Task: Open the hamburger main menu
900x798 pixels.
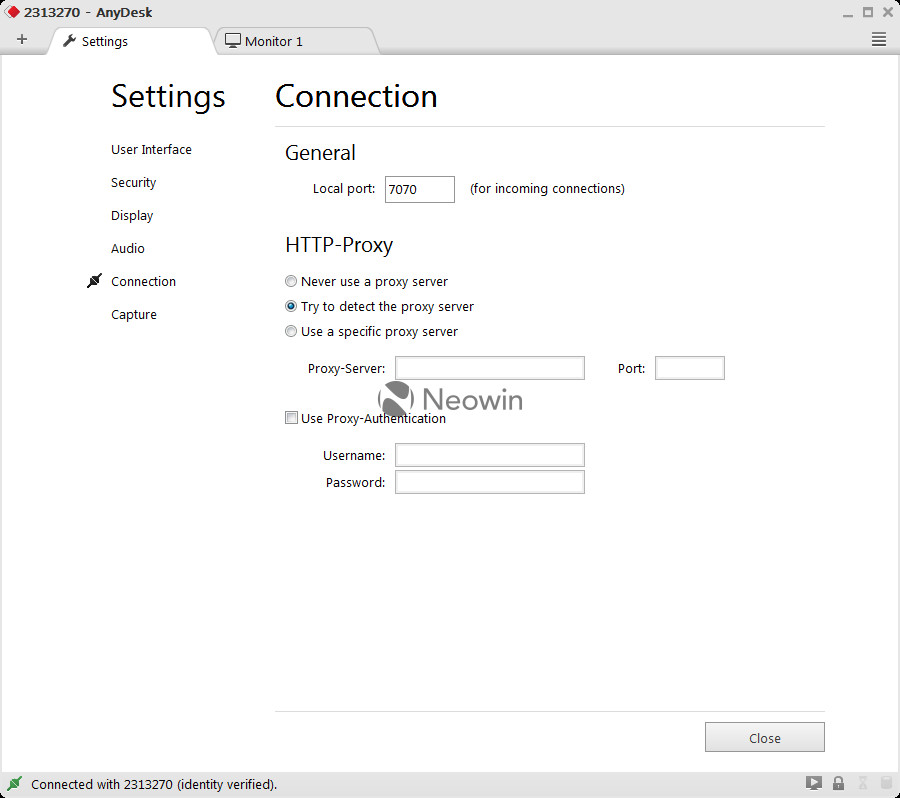Action: pyautogui.click(x=878, y=39)
